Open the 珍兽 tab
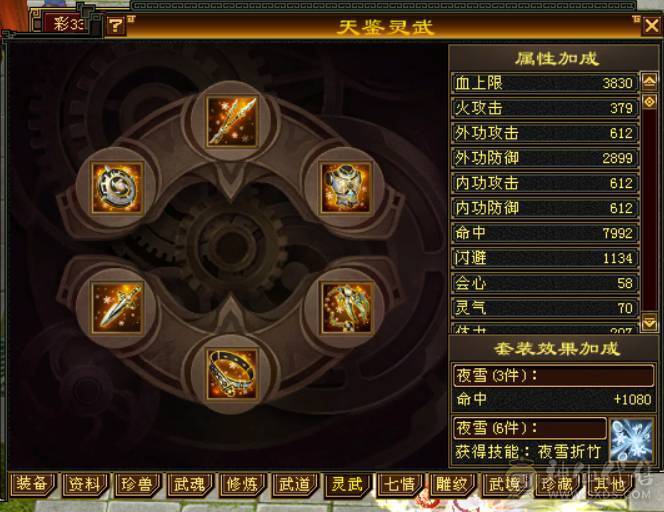Viewport: 664px width, 512px height. [x=137, y=484]
